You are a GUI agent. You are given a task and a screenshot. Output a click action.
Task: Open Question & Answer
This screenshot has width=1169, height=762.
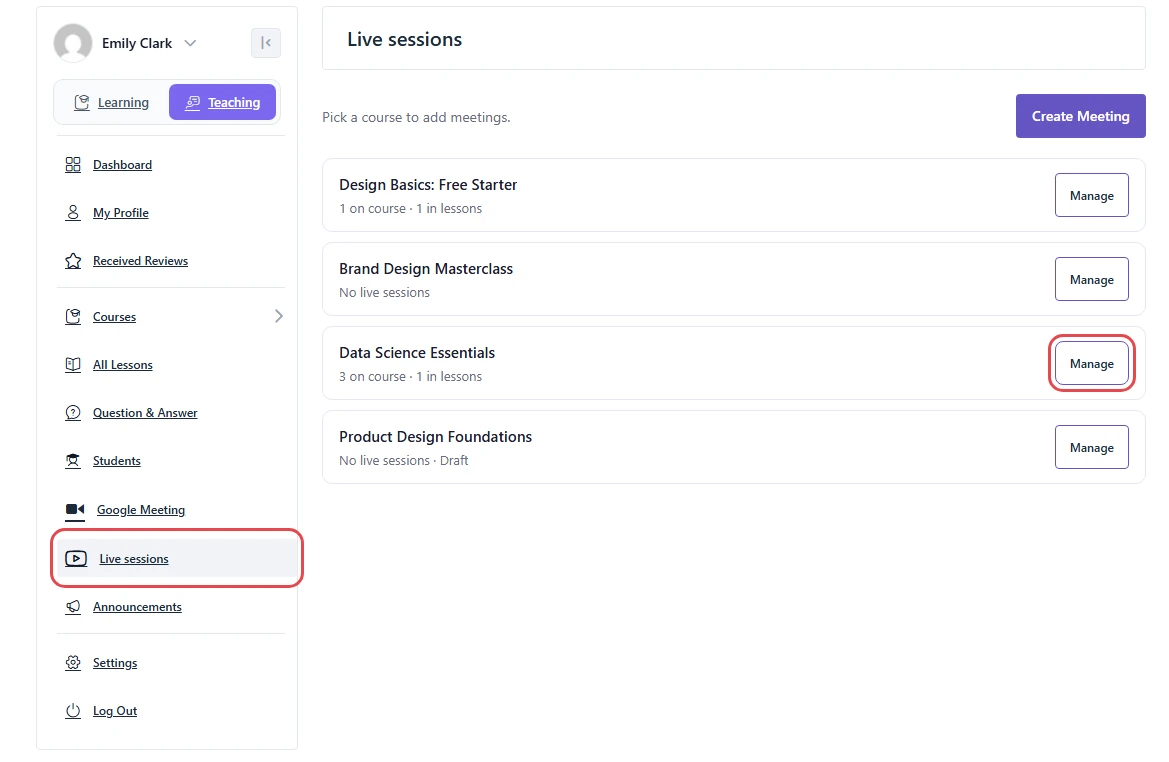click(145, 413)
